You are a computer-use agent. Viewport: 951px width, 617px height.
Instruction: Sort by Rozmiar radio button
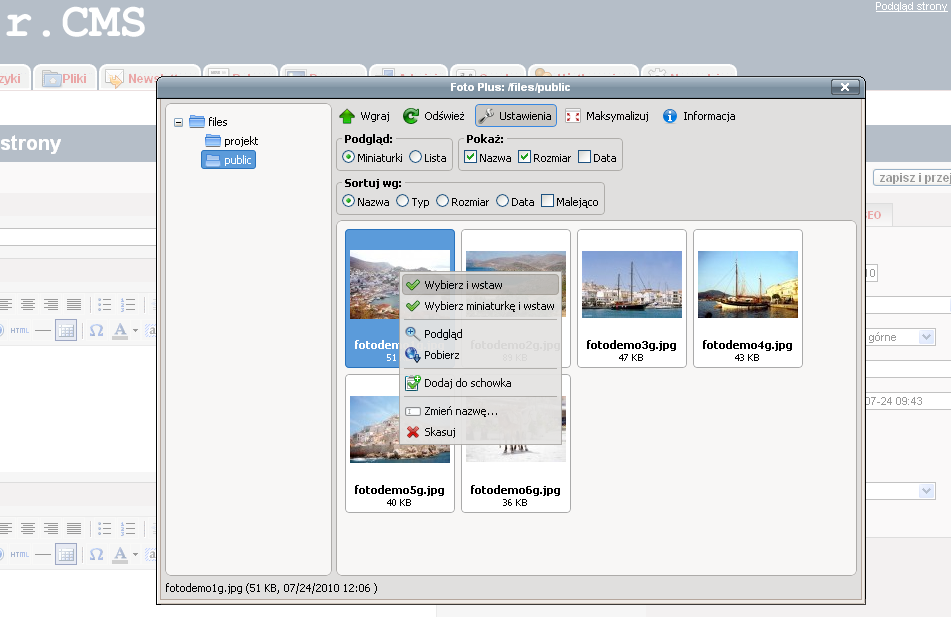(x=442, y=201)
